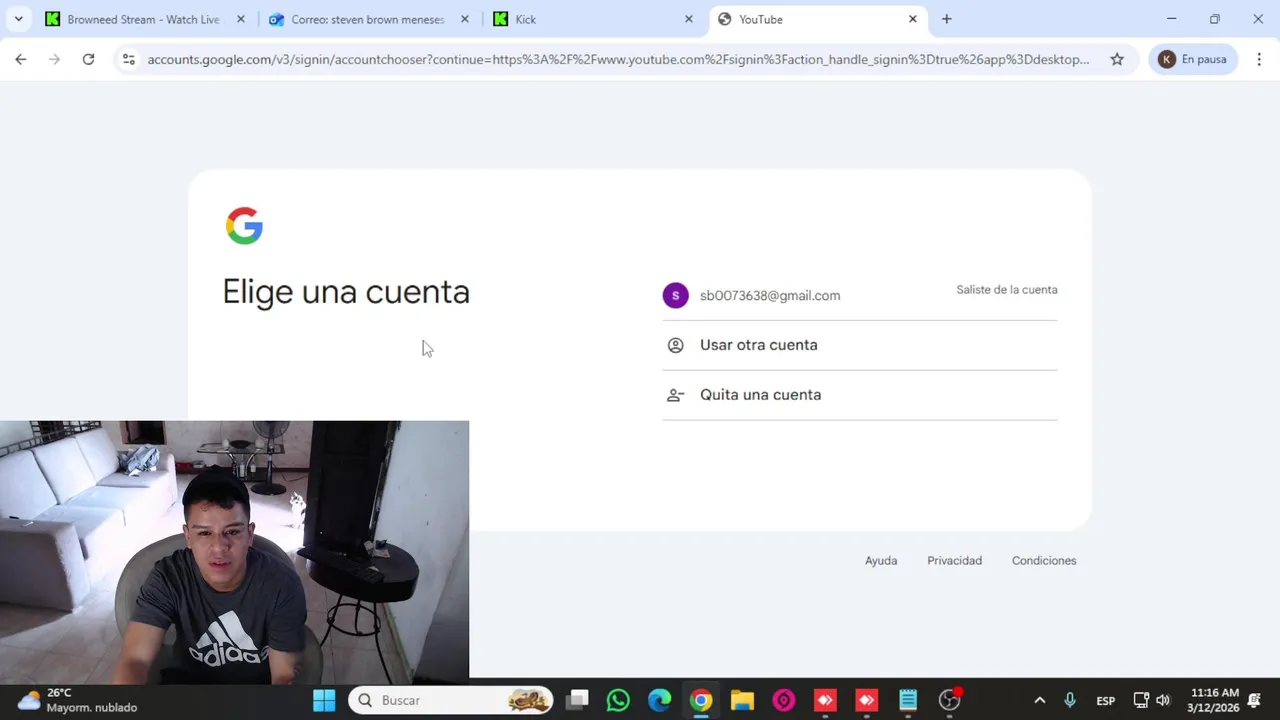The height and width of the screenshot is (720, 1280).
Task: Open File Explorer from the taskbar
Action: pyautogui.click(x=742, y=700)
